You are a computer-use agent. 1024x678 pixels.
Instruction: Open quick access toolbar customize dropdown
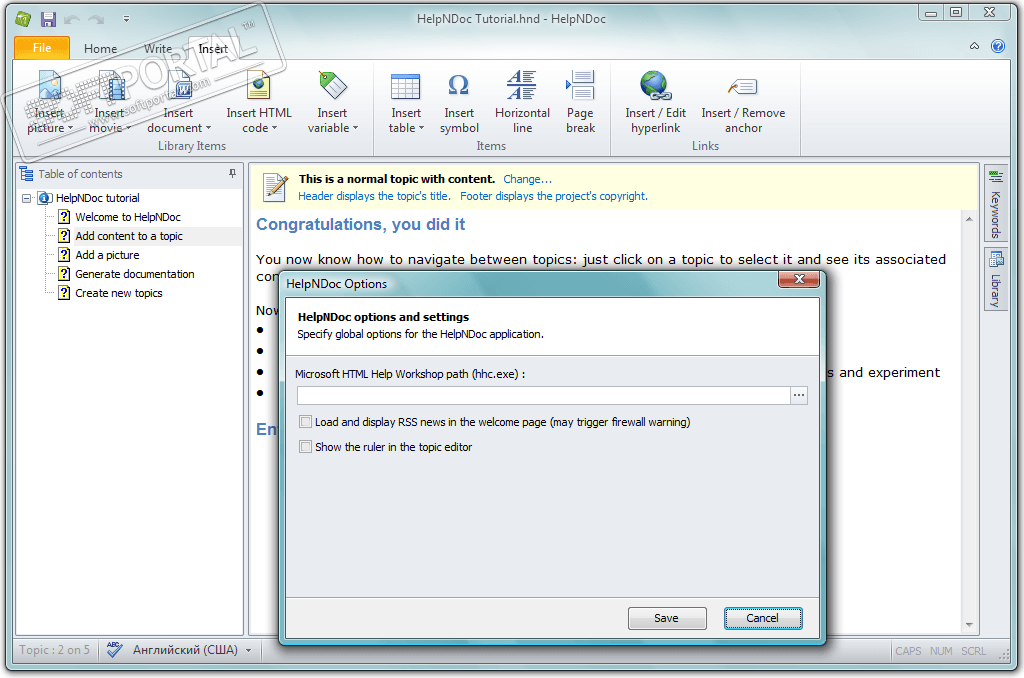[x=126, y=20]
